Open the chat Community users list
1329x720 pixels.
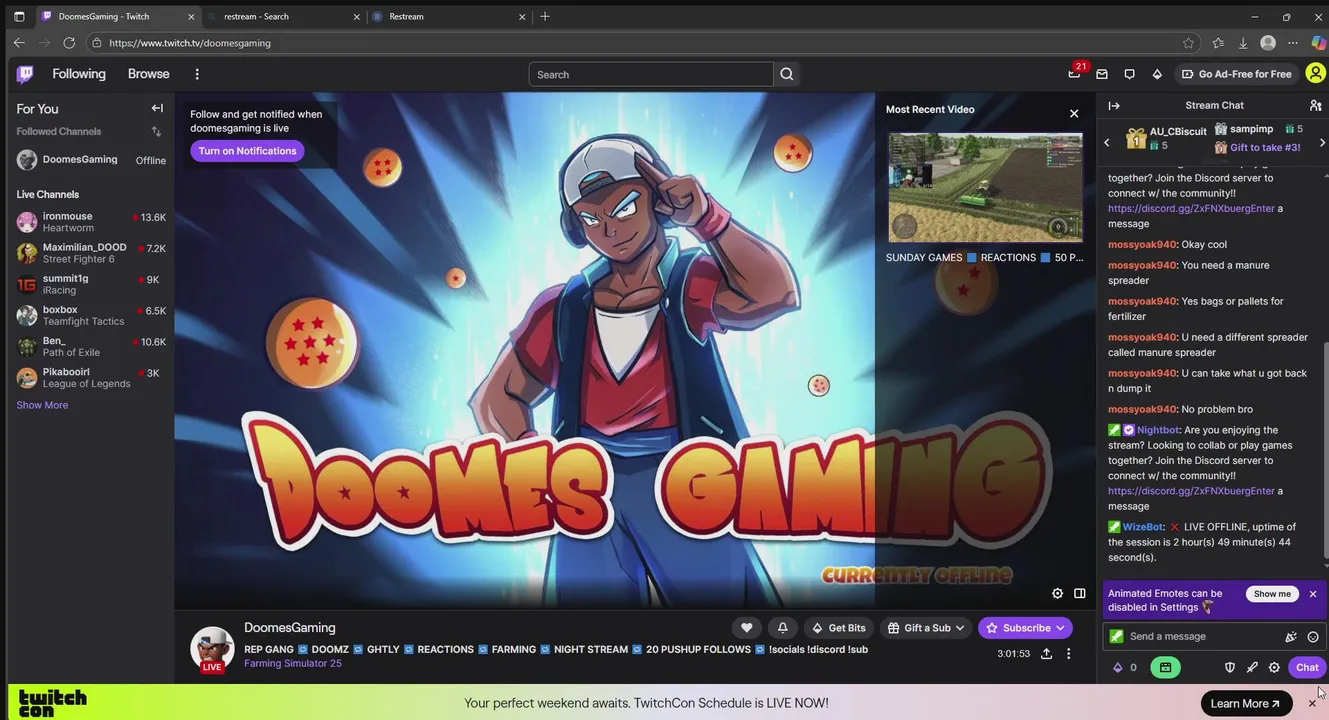(x=1315, y=105)
